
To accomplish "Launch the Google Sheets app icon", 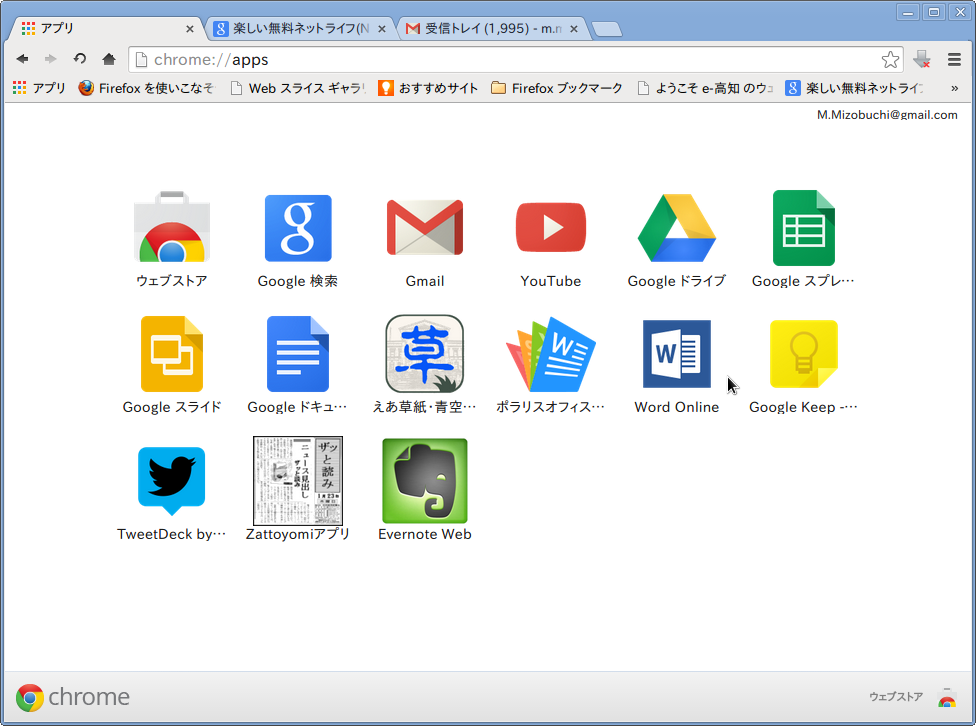I will 804,228.
